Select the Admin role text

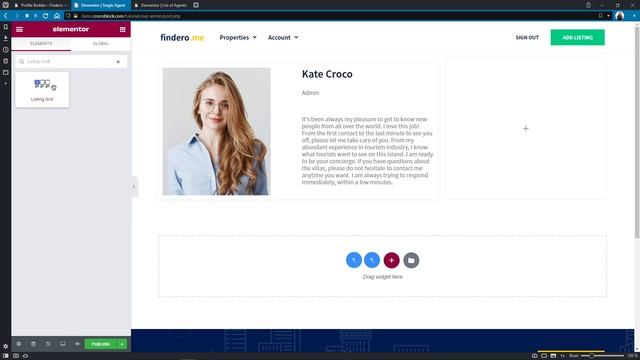coord(310,93)
